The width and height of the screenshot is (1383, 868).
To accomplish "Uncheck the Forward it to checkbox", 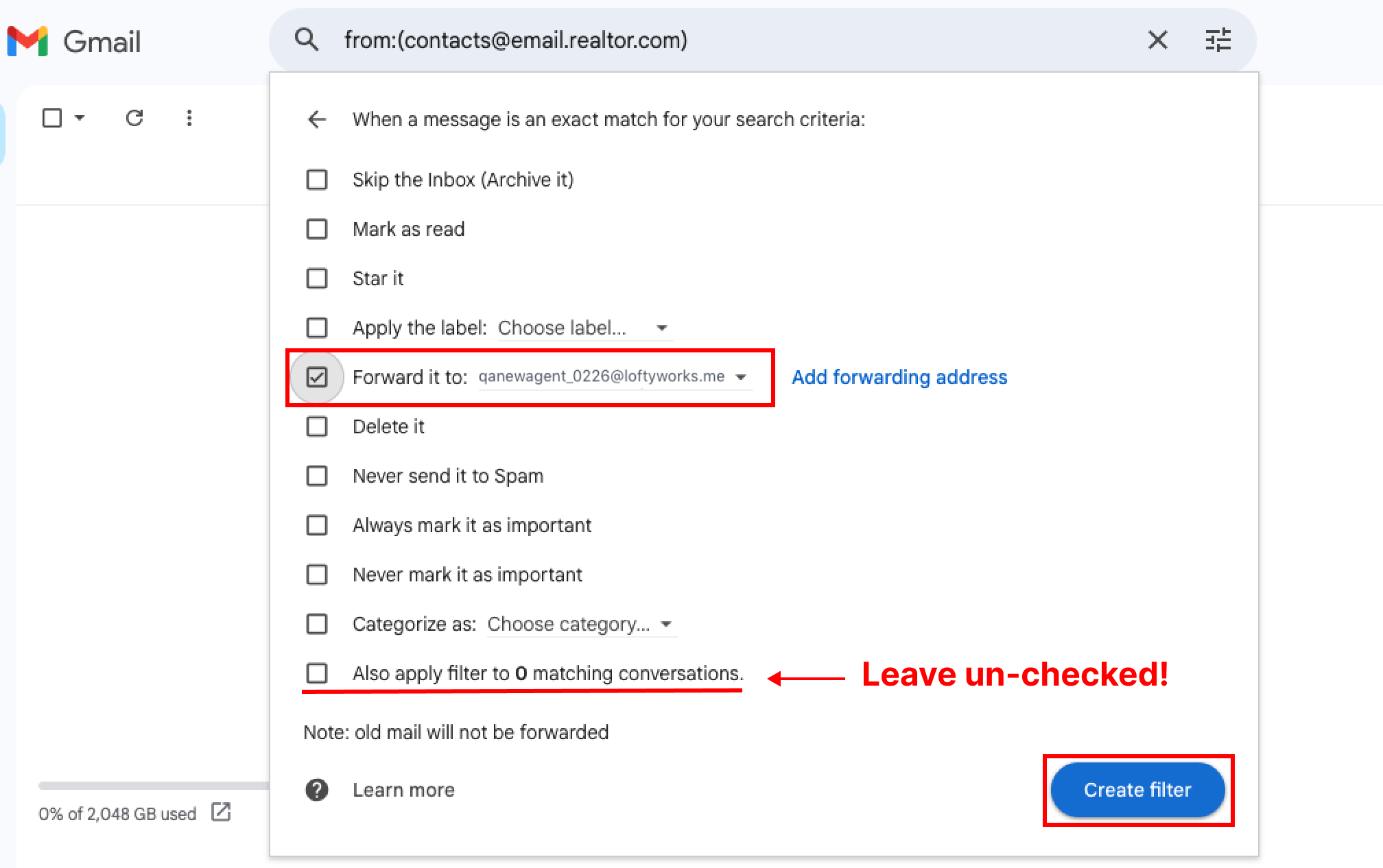I will (x=317, y=377).
